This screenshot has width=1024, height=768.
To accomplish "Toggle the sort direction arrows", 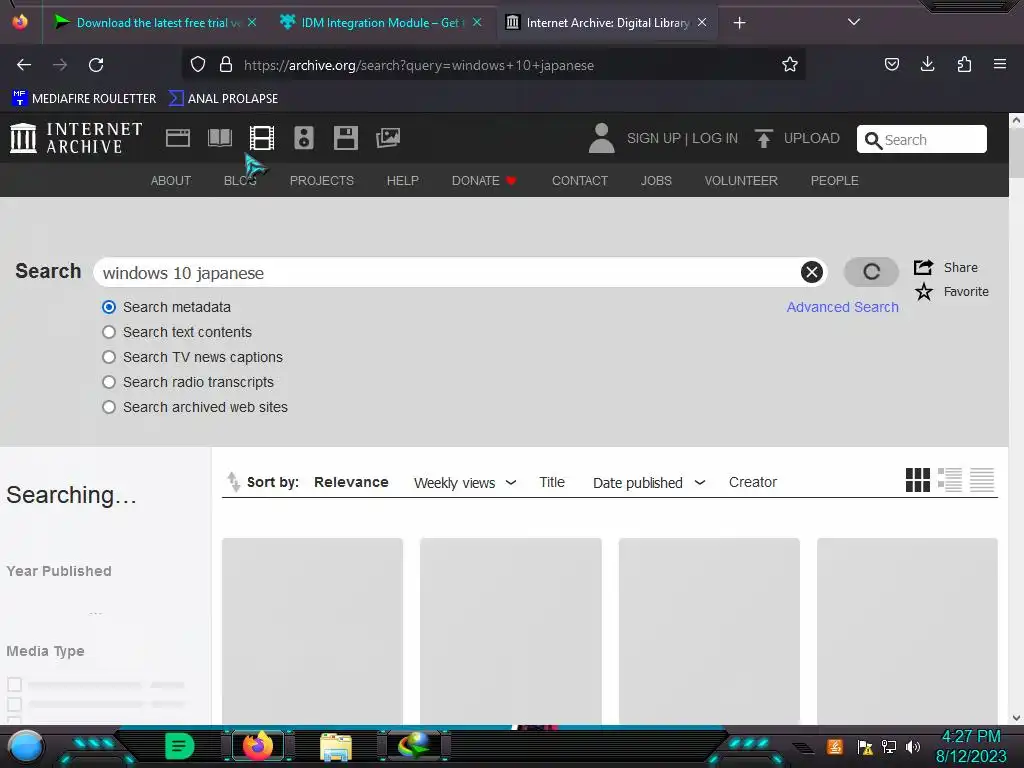I will 233,482.
